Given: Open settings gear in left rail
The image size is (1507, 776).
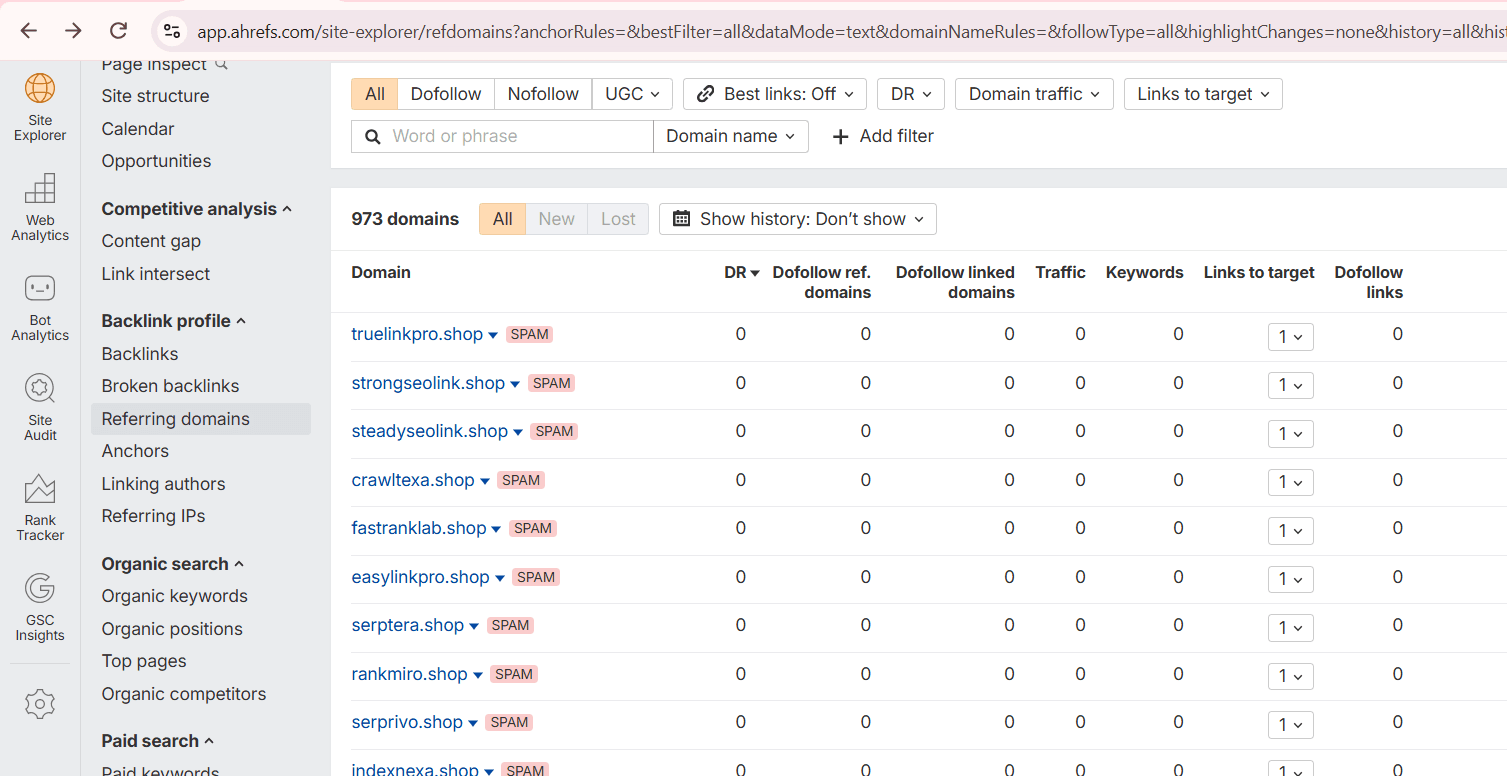Looking at the screenshot, I should [x=40, y=704].
